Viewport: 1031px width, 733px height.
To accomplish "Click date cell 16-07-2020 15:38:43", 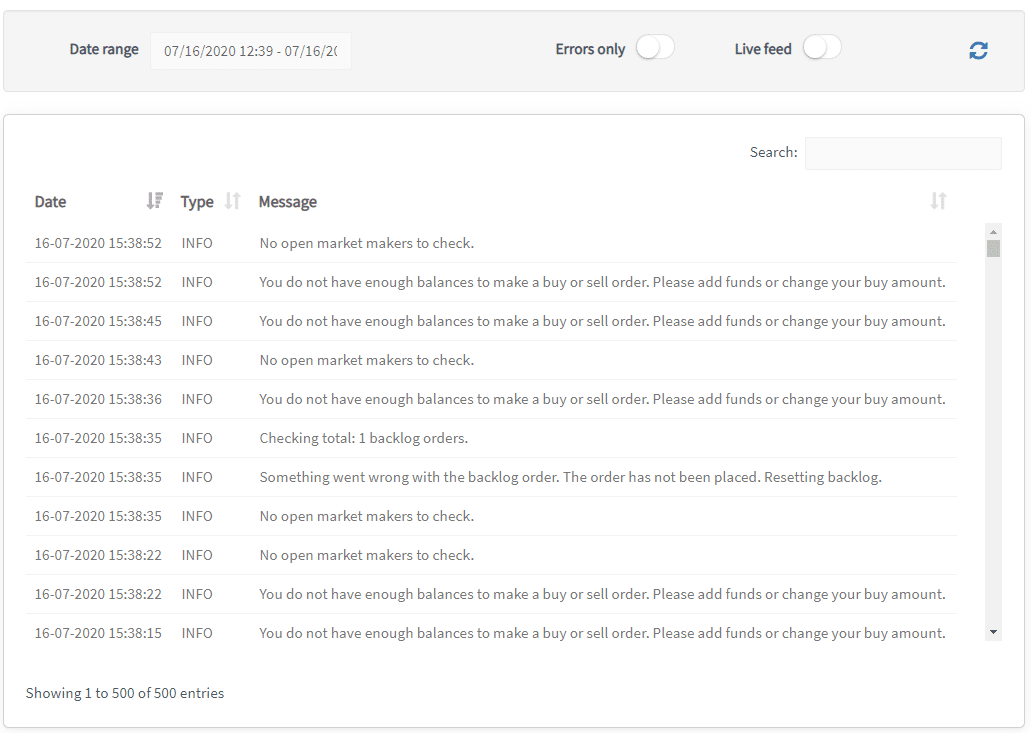I will (98, 360).
